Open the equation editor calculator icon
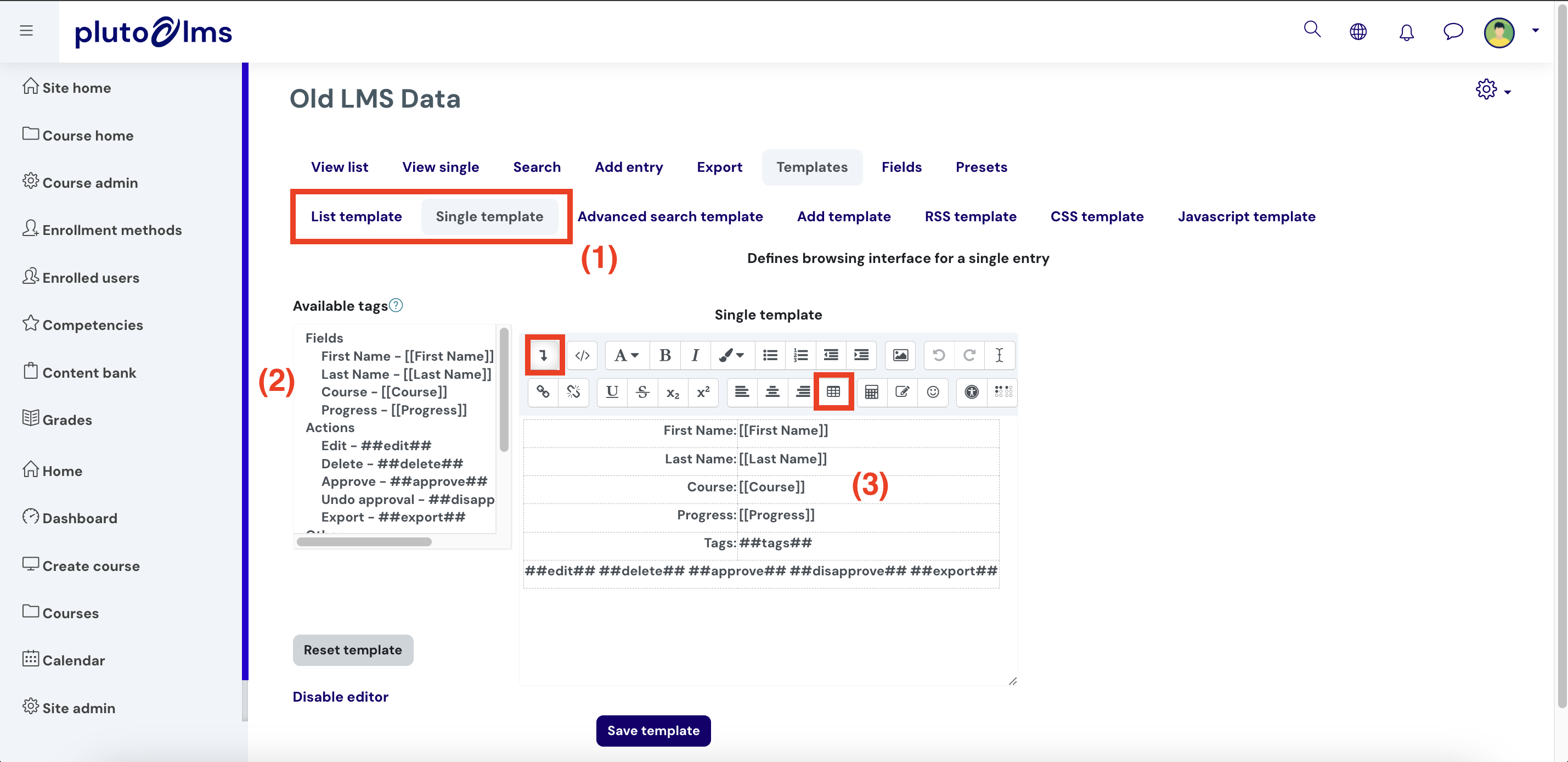The height and width of the screenshot is (762, 1568). coord(872,393)
